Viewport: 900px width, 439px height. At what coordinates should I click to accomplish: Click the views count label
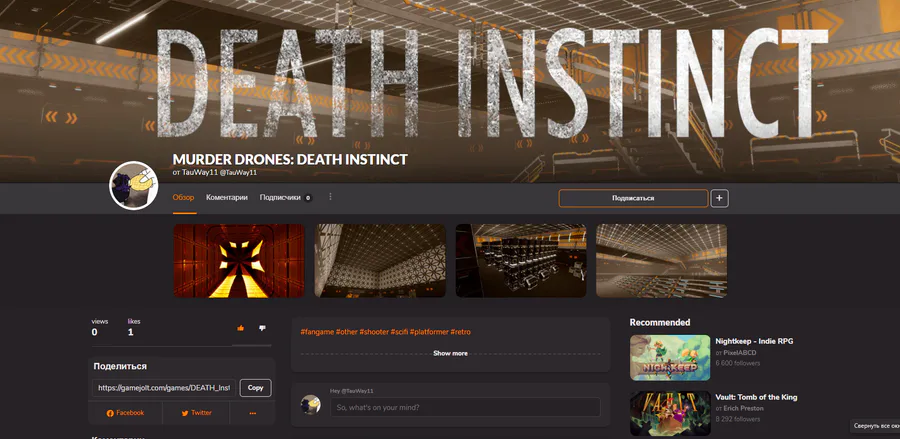click(x=100, y=321)
